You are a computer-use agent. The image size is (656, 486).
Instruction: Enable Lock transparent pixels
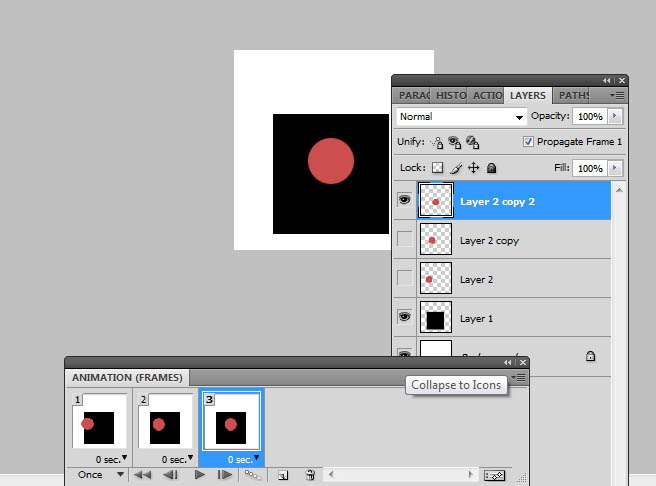click(x=438, y=168)
